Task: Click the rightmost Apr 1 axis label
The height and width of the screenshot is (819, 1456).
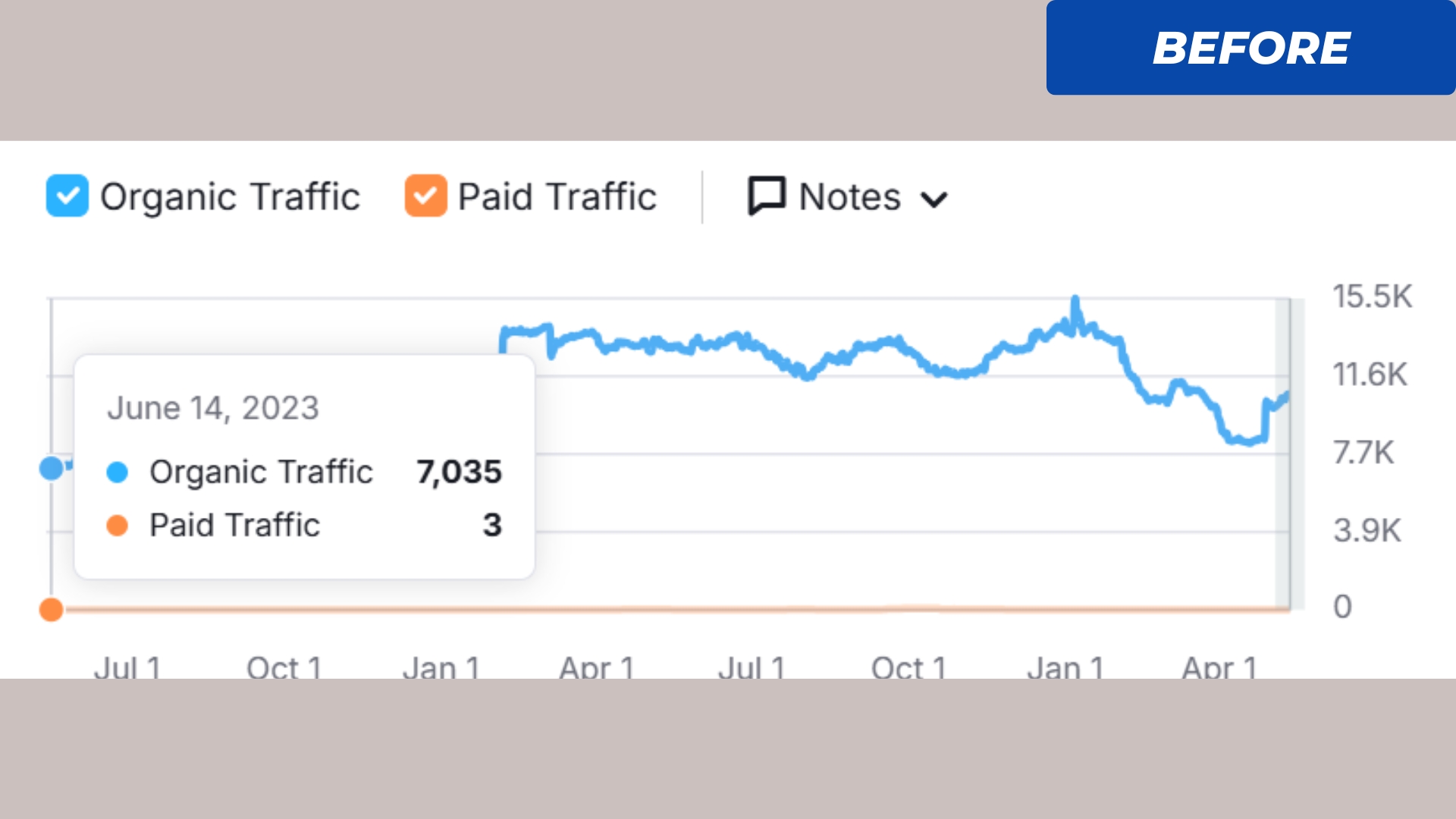Action: click(x=1219, y=667)
